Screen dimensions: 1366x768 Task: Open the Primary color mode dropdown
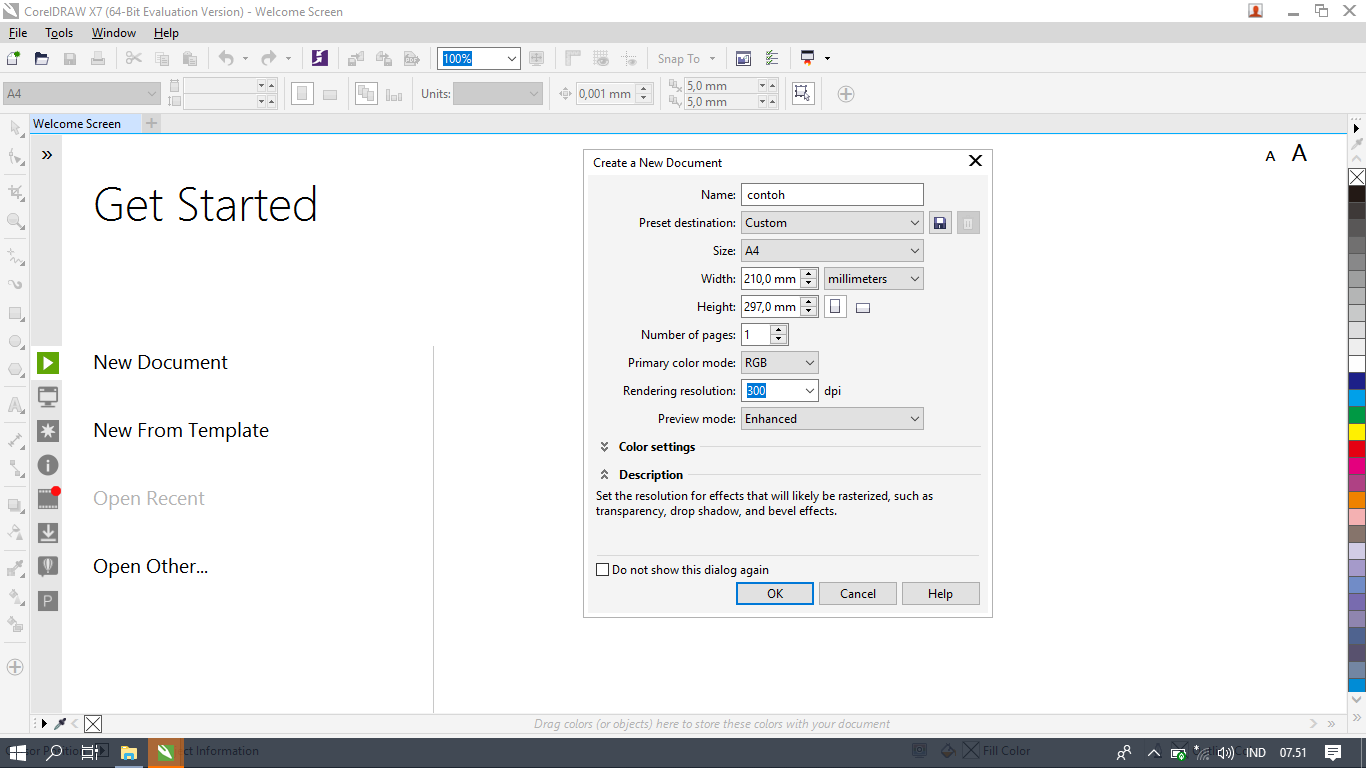(780, 363)
